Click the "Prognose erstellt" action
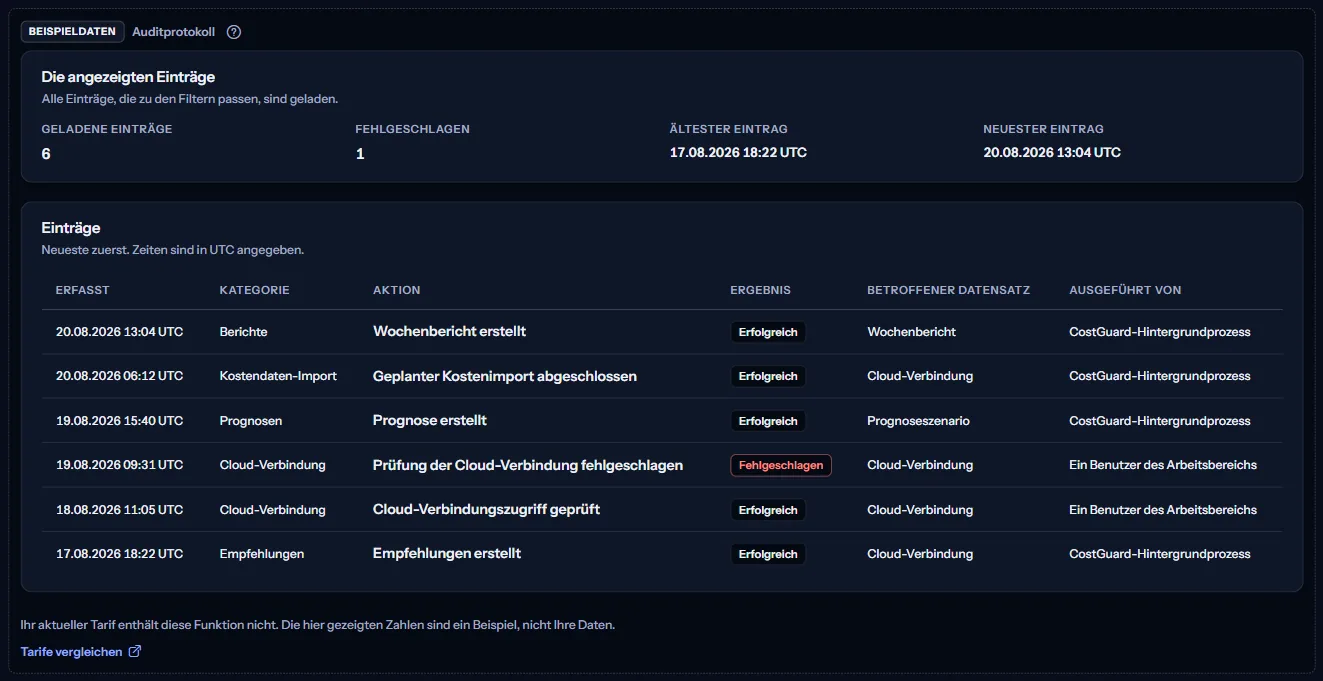Screen dimensions: 1323x681 [x=430, y=420]
